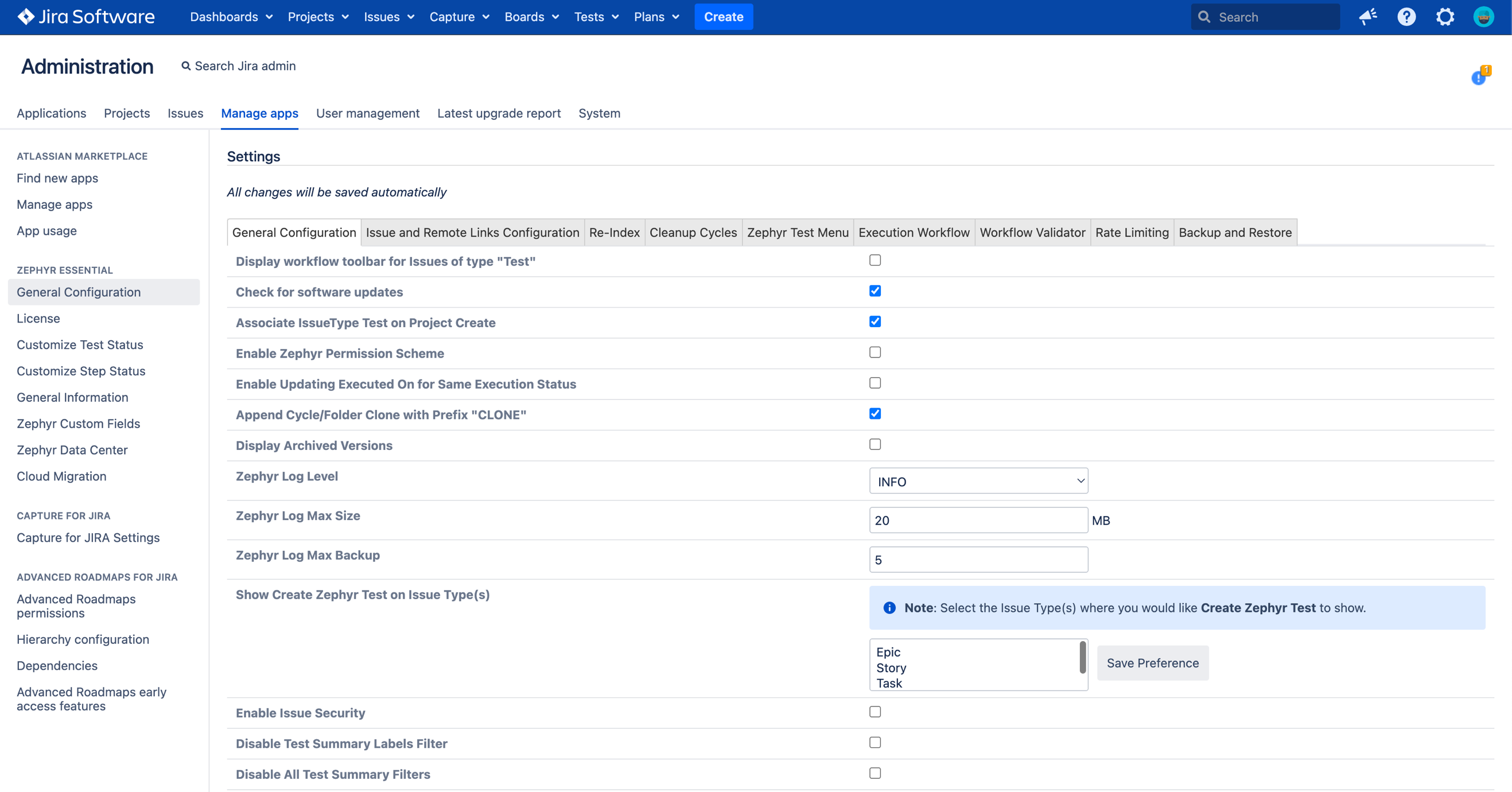Disable Check for software updates
The image size is (1512, 792).
[874, 290]
